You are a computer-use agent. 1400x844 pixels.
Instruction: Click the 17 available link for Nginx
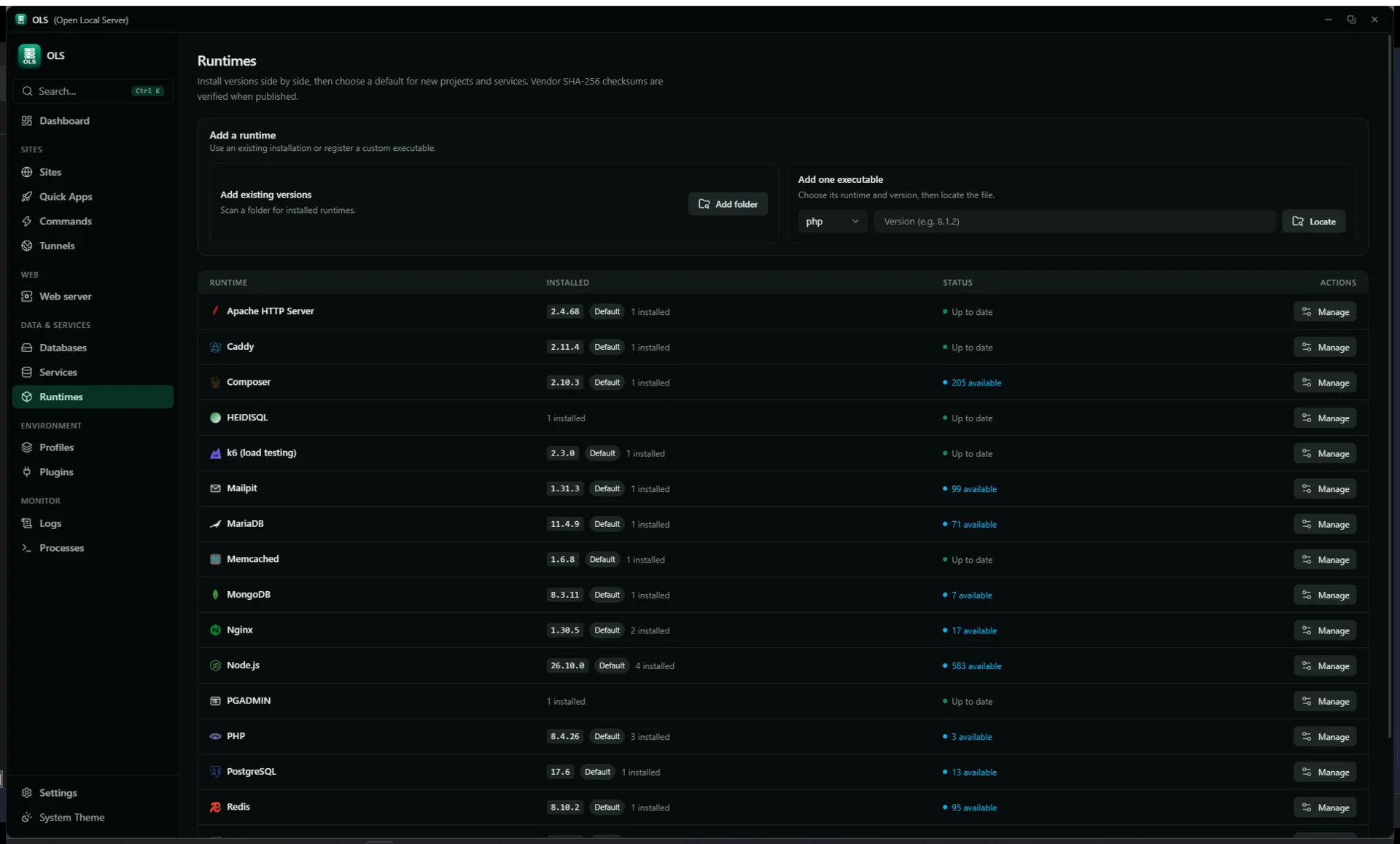pyautogui.click(x=973, y=630)
